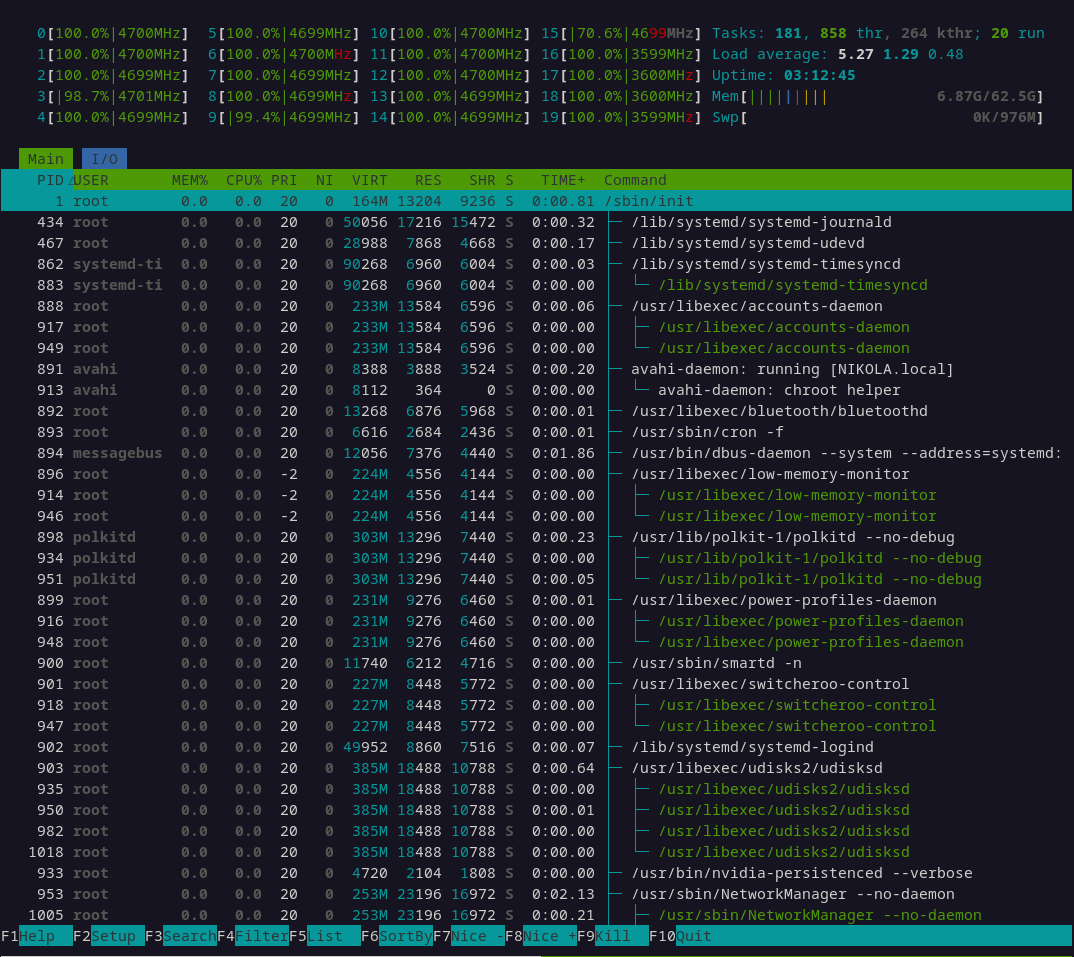Select the cron -f process row
This screenshot has height=957, width=1074.
click(x=536, y=432)
